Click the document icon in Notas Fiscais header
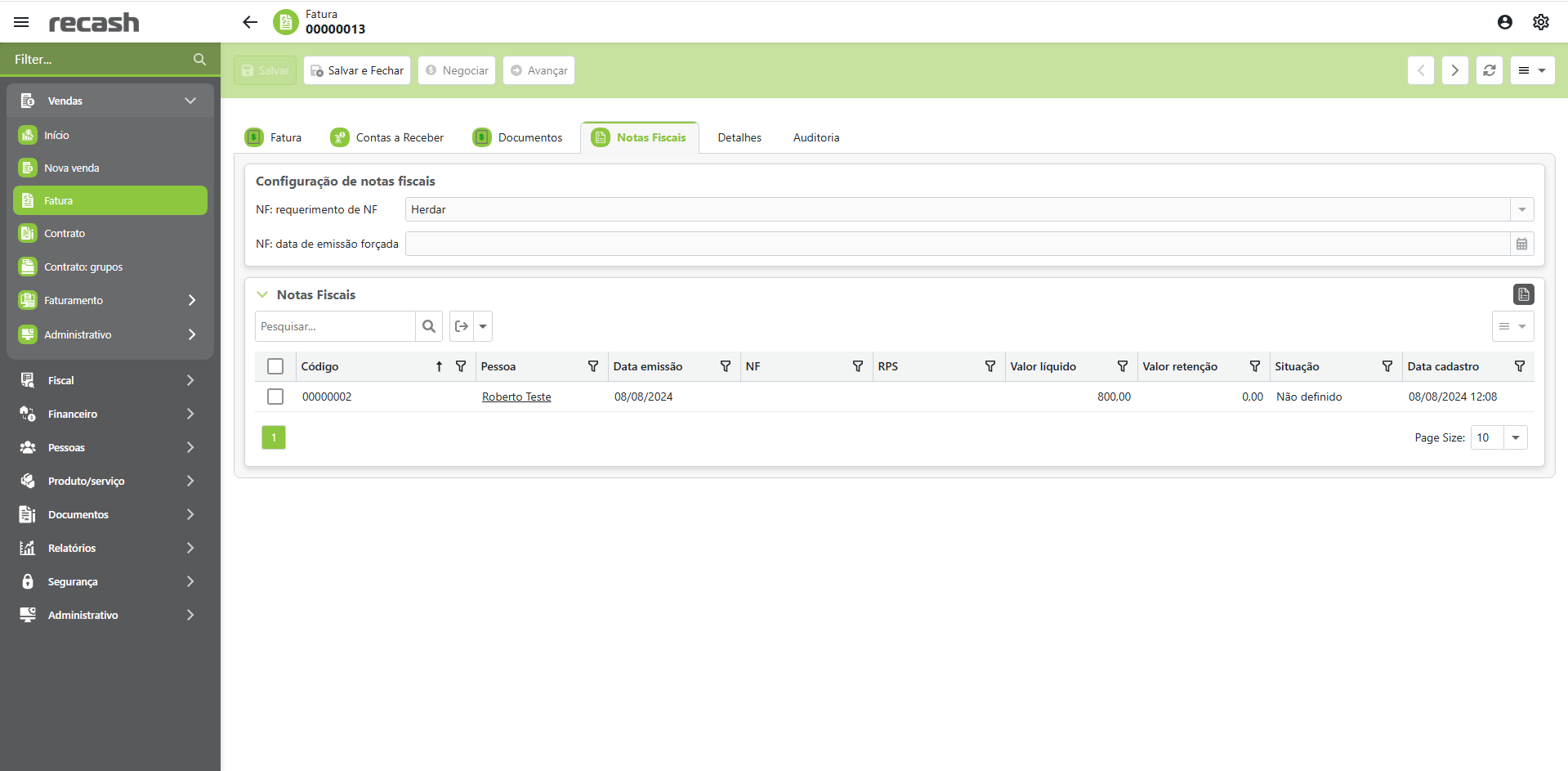Screen dimensions: 1568x771 click(x=1523, y=294)
